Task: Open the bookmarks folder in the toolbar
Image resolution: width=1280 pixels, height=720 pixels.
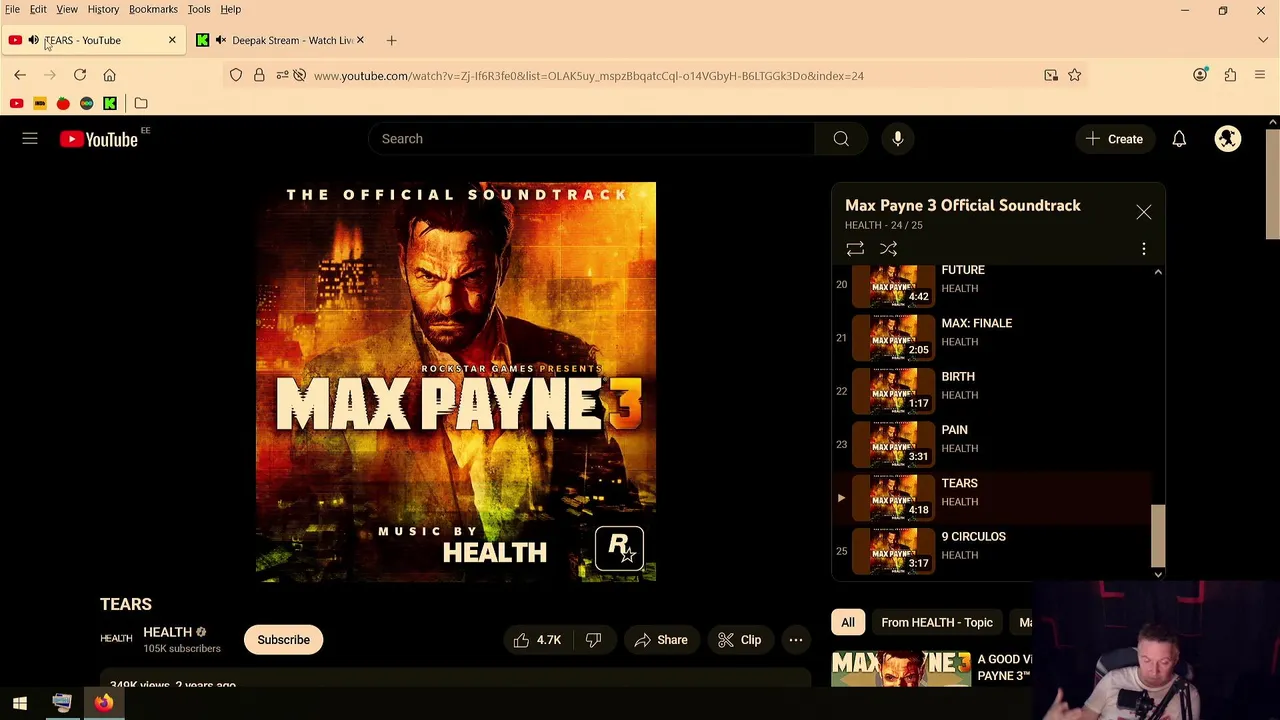Action: (x=141, y=103)
